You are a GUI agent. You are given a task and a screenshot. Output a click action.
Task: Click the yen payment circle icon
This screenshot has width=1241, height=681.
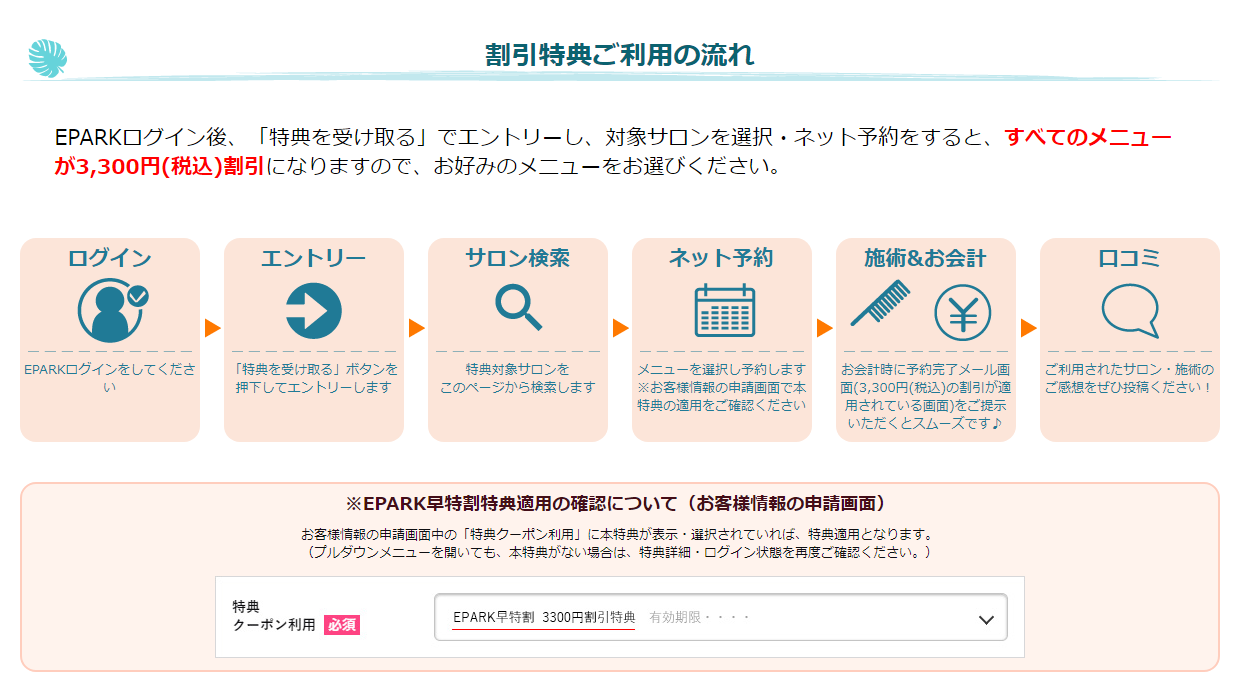[x=962, y=312]
